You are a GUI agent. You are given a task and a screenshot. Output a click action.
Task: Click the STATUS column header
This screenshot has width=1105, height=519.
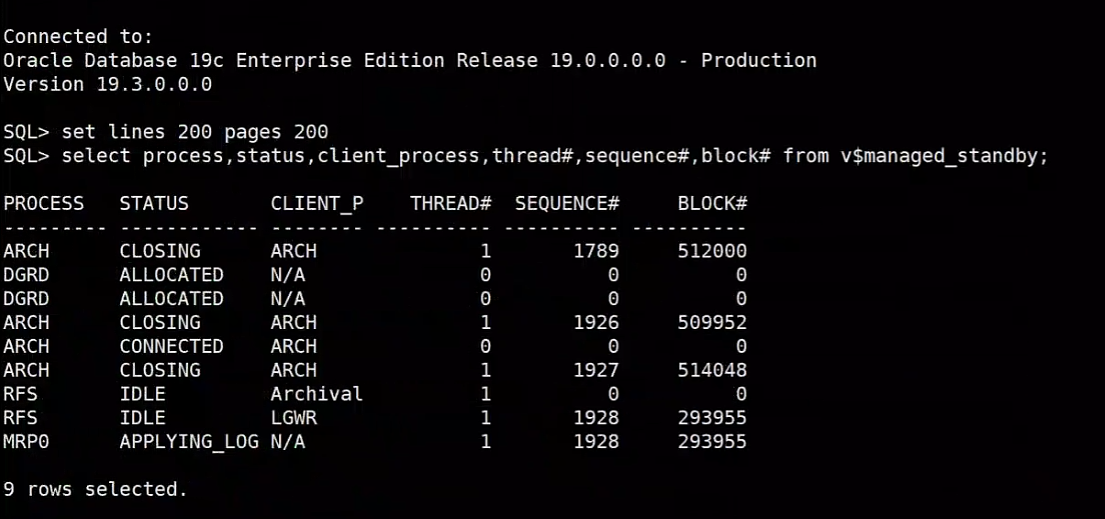click(x=154, y=204)
